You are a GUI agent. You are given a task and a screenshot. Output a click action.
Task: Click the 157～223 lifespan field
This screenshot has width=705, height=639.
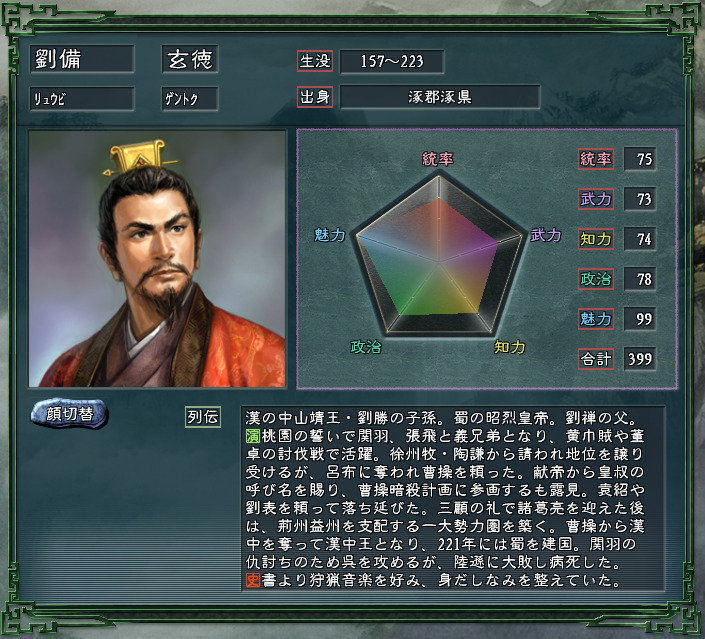392,61
